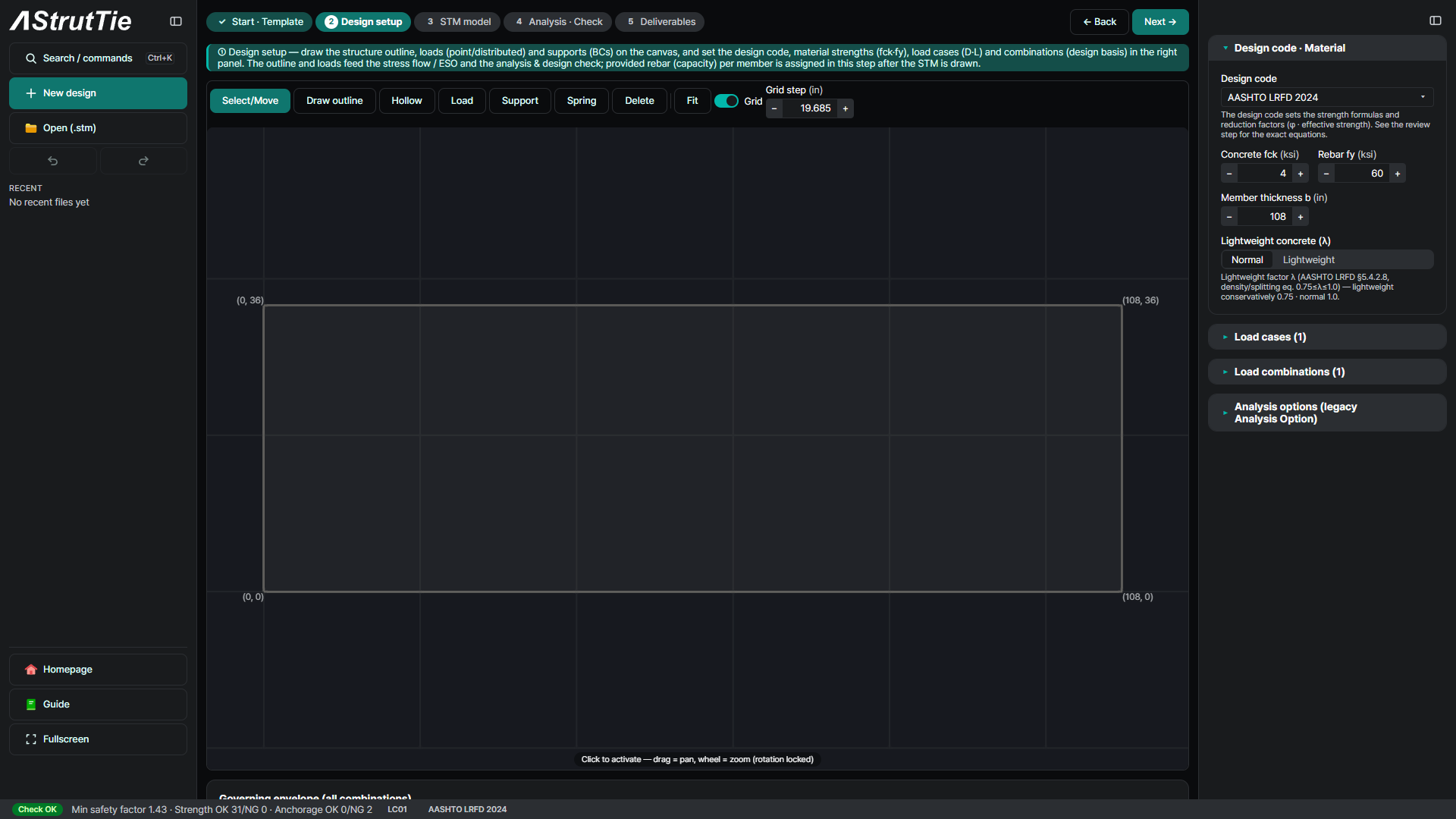Expand Load combinations (1) section
Image resolution: width=1456 pixels, height=819 pixels.
pyautogui.click(x=1327, y=372)
